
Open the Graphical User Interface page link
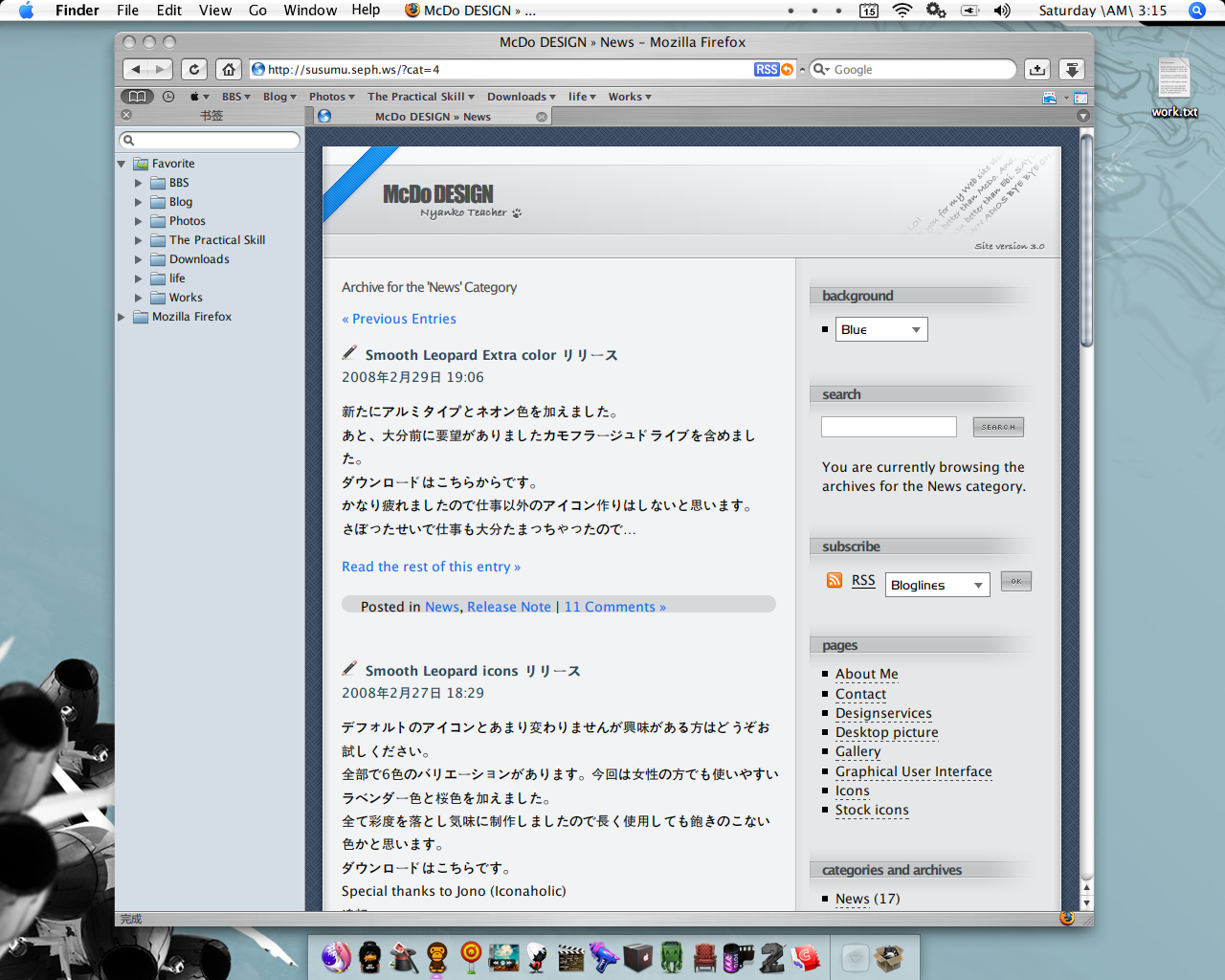(914, 771)
